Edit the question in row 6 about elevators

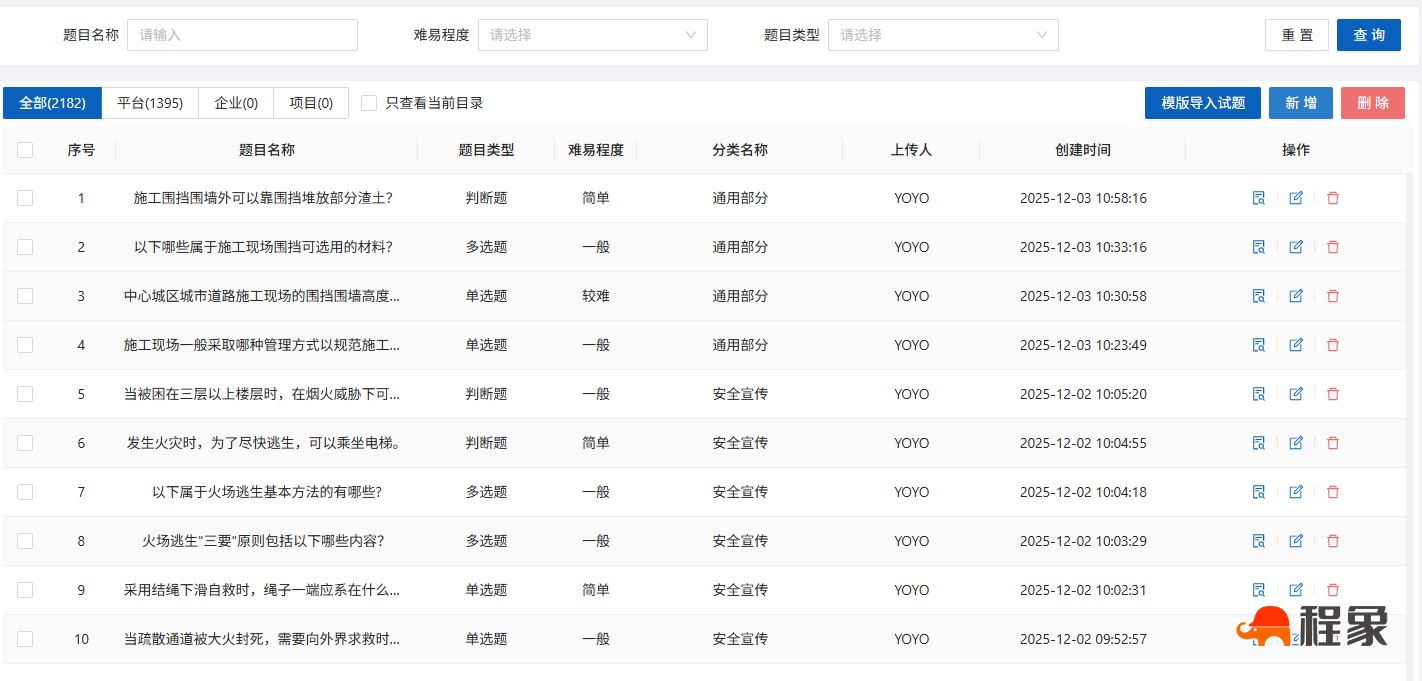point(1296,442)
